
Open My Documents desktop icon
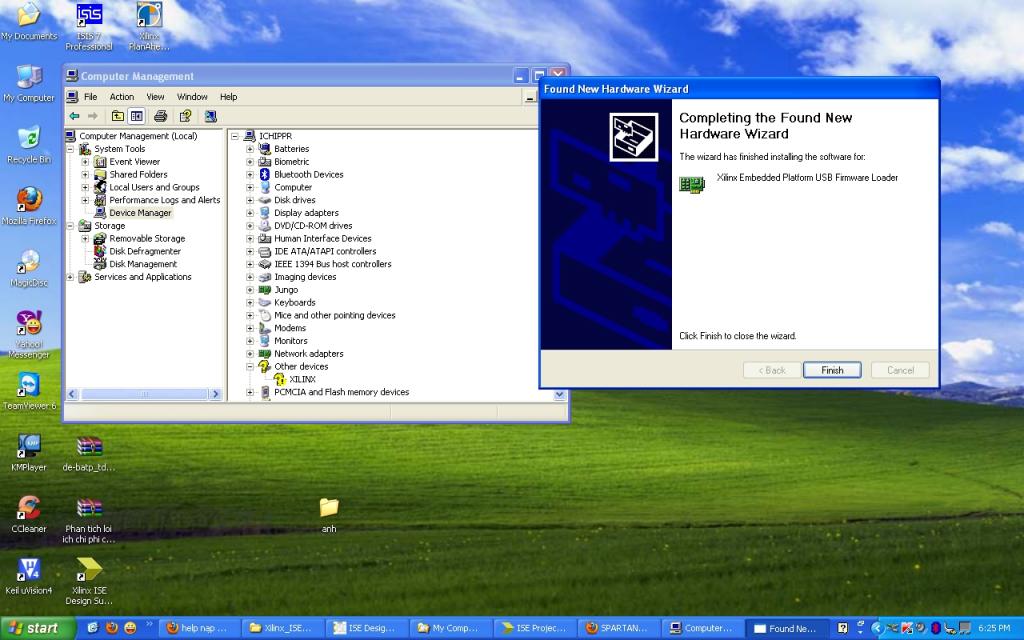pos(29,21)
